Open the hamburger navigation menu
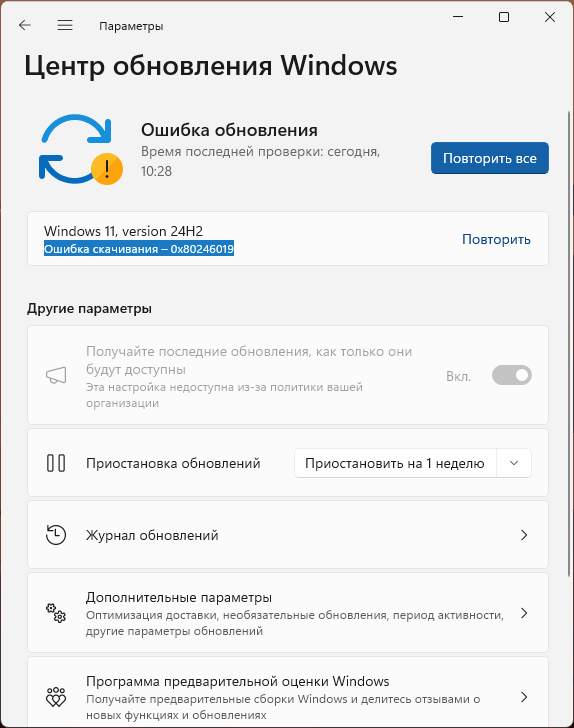This screenshot has width=574, height=728. click(65, 25)
